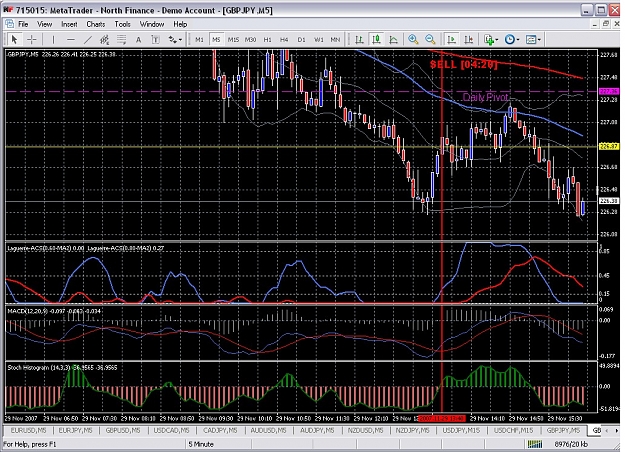
Task: Pick the horizontal line drawing tool
Action: [71, 39]
